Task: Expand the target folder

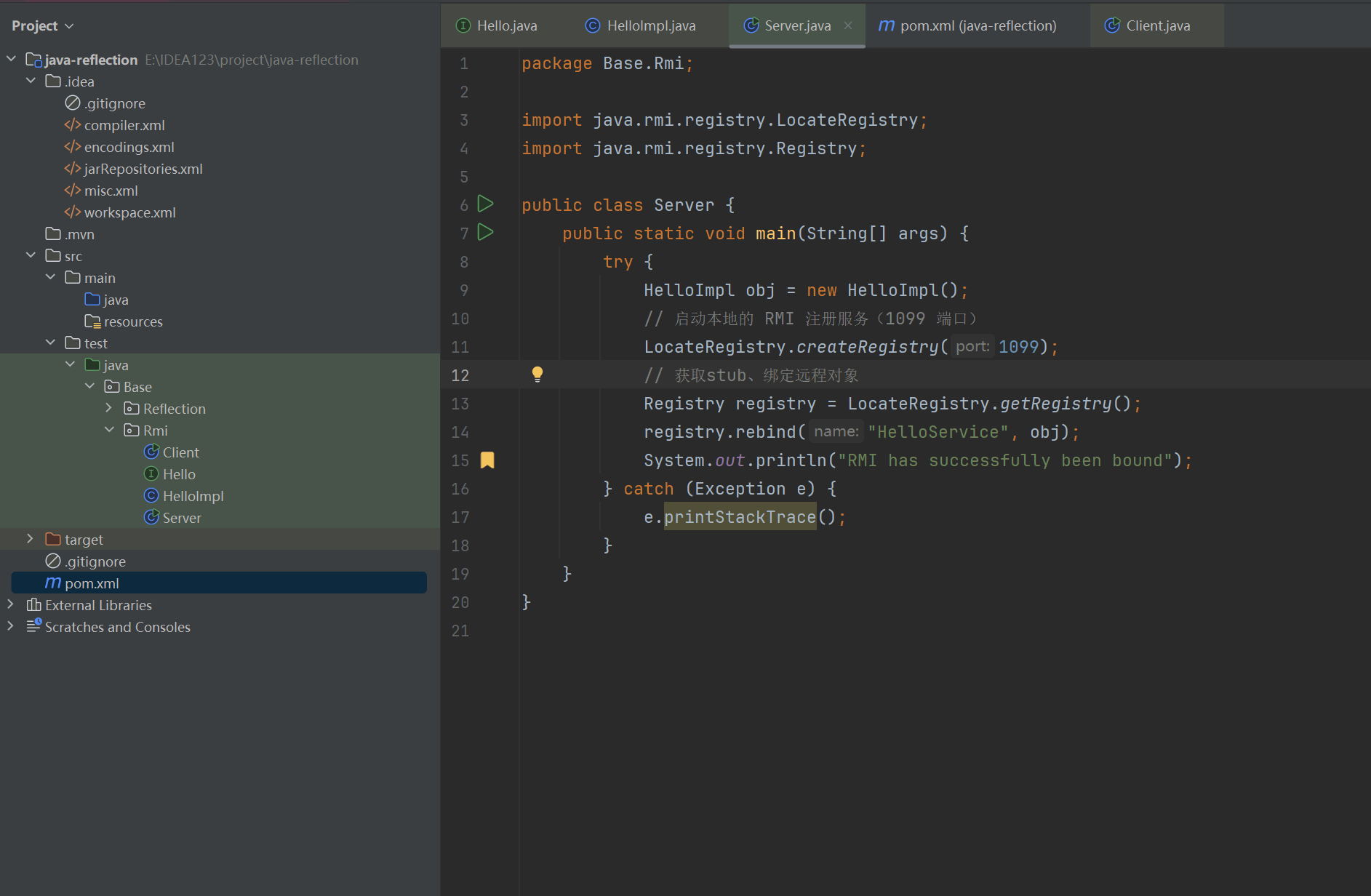Action: click(x=30, y=539)
